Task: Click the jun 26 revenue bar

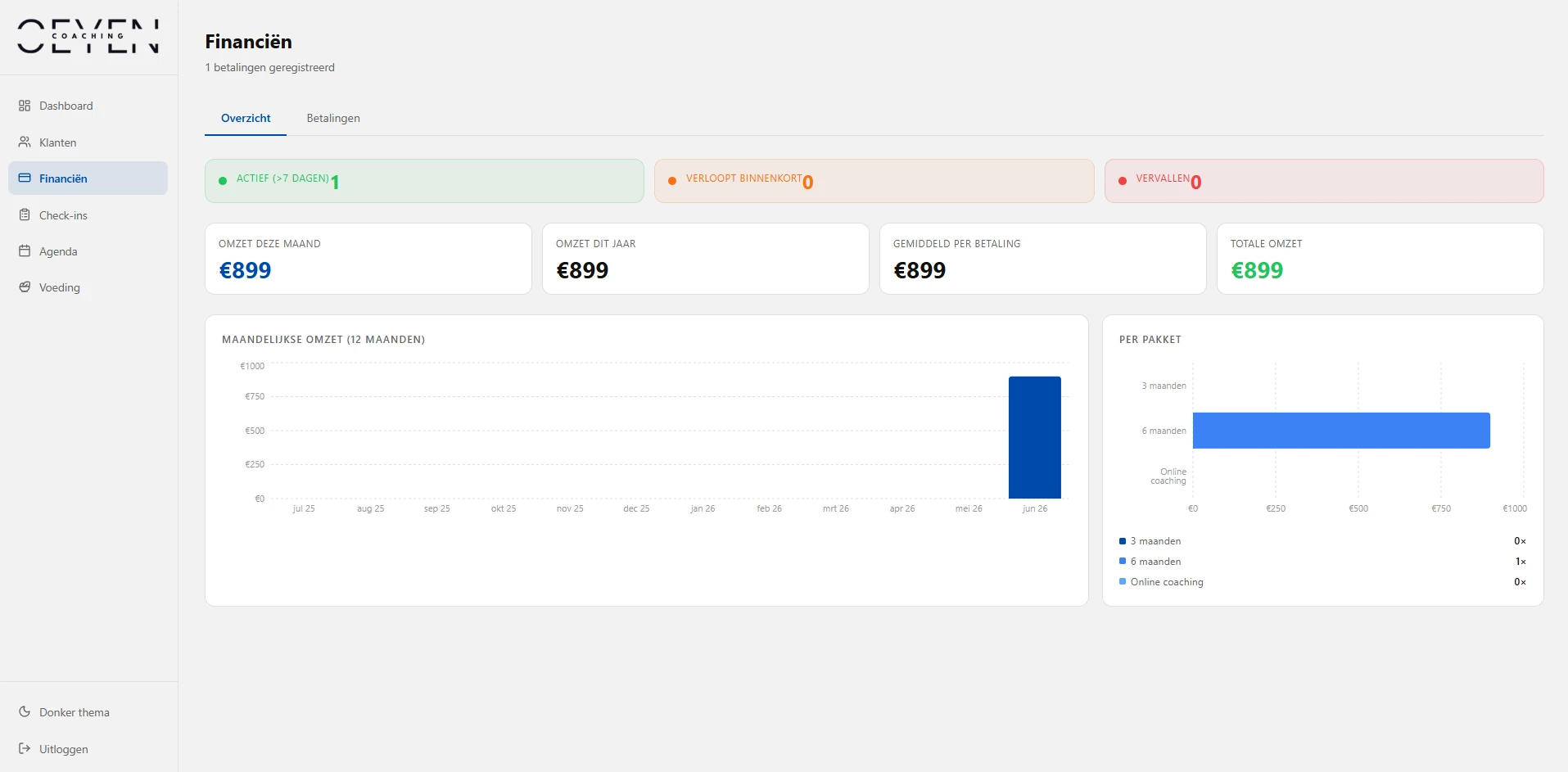Action: pyautogui.click(x=1035, y=437)
